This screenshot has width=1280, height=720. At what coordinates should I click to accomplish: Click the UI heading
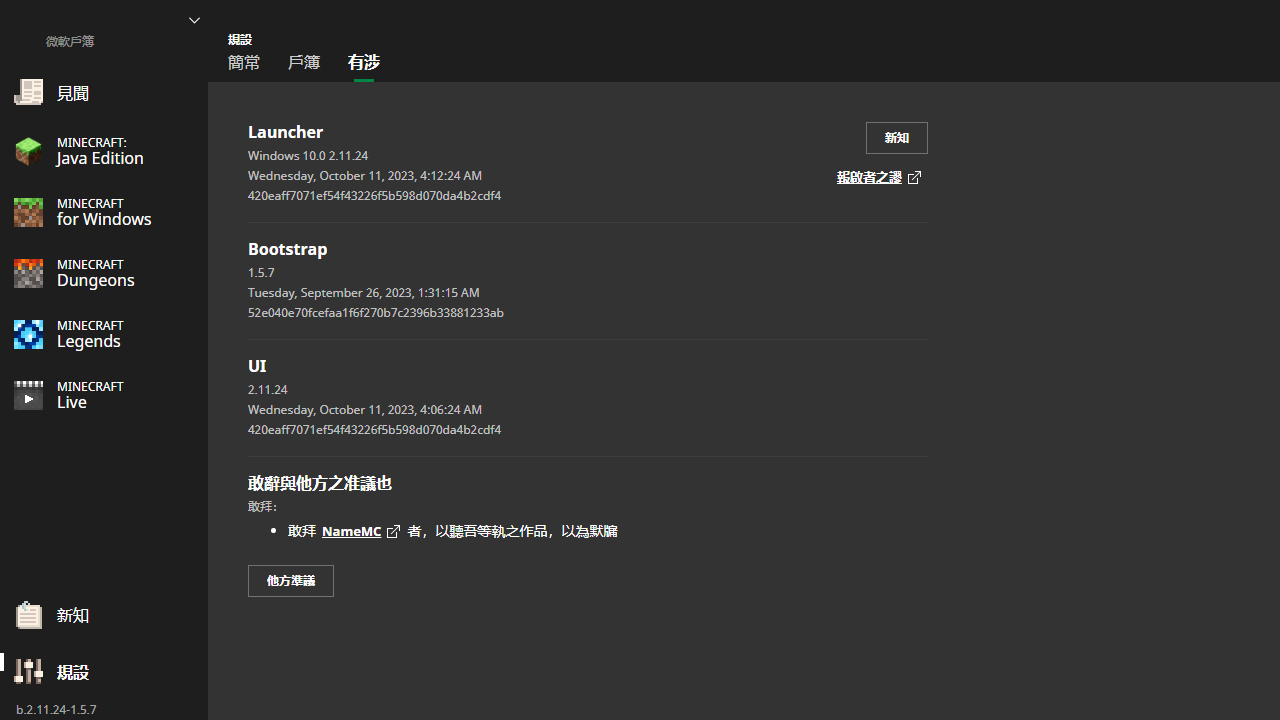click(257, 366)
